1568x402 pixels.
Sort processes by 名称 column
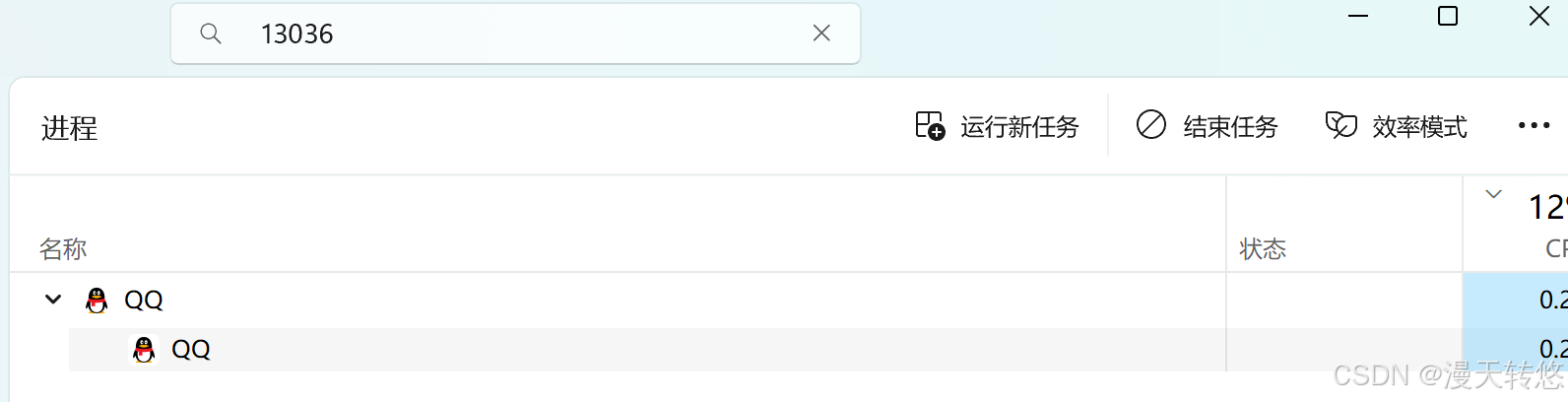[63, 249]
